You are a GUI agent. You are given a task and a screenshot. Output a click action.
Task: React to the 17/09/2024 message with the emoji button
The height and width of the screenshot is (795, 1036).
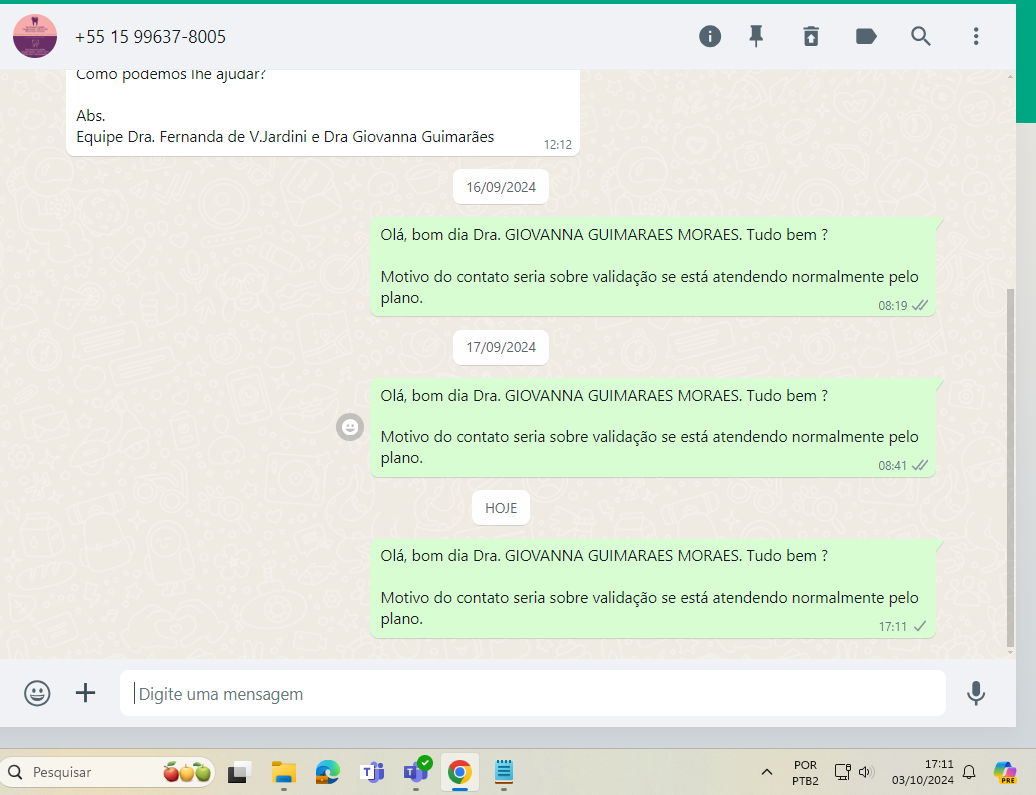350,427
